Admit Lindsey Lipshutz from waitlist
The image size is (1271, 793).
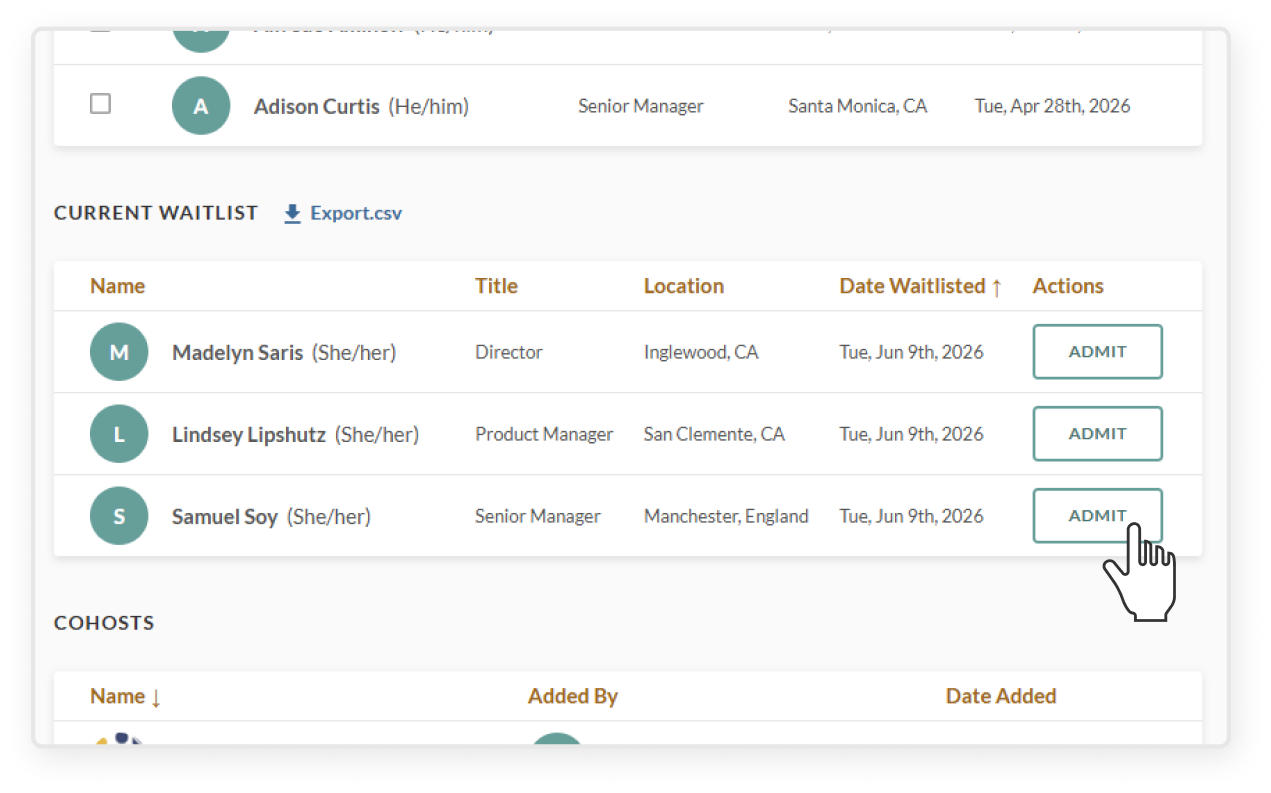click(x=1097, y=434)
